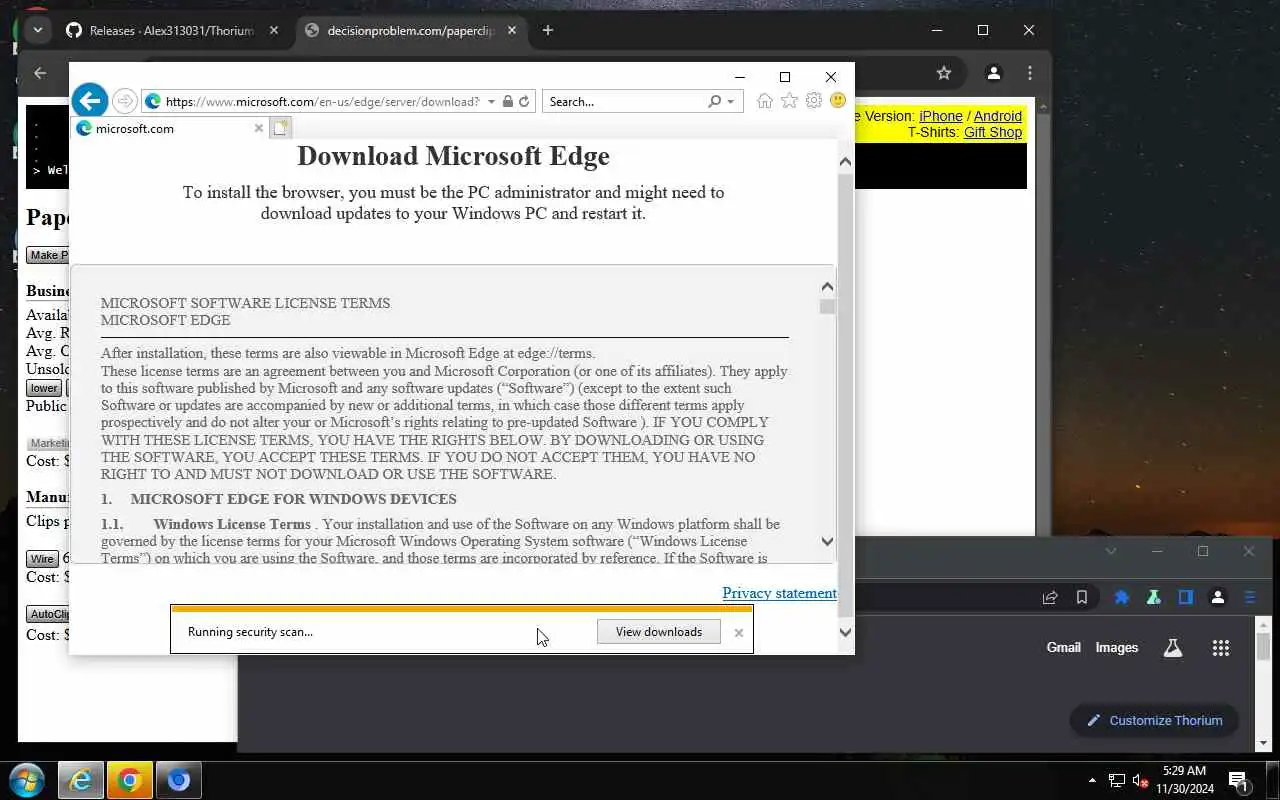Image resolution: width=1280 pixels, height=800 pixels.
Task: Open the Images link in Thorium
Action: [x=1117, y=647]
